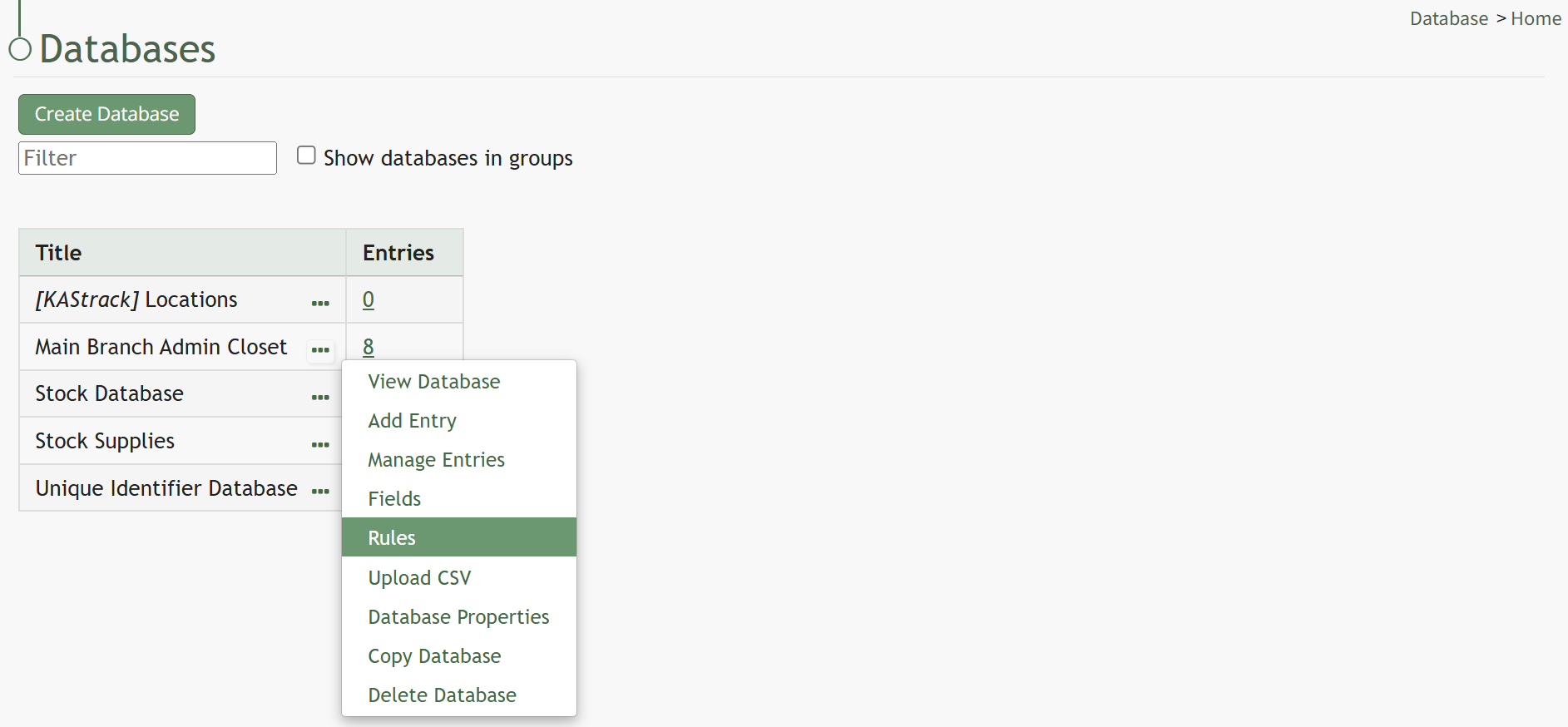Open actions menu for Main Branch Admin Closet

pyautogui.click(x=320, y=349)
